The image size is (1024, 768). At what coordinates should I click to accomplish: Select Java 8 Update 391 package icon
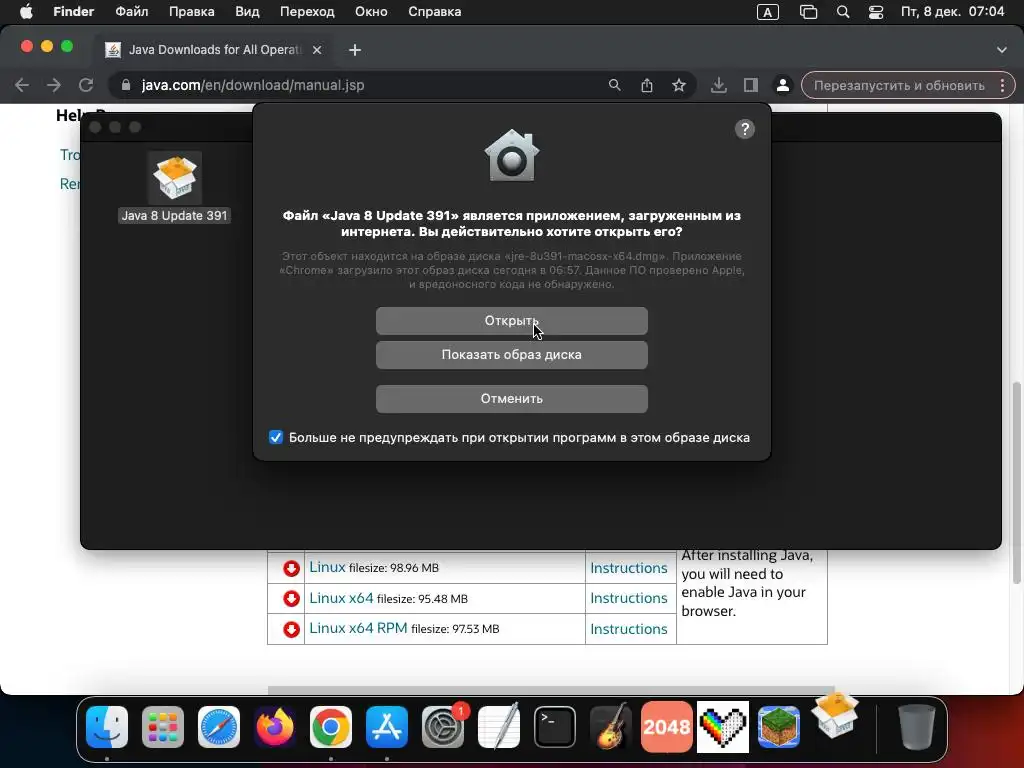click(174, 178)
